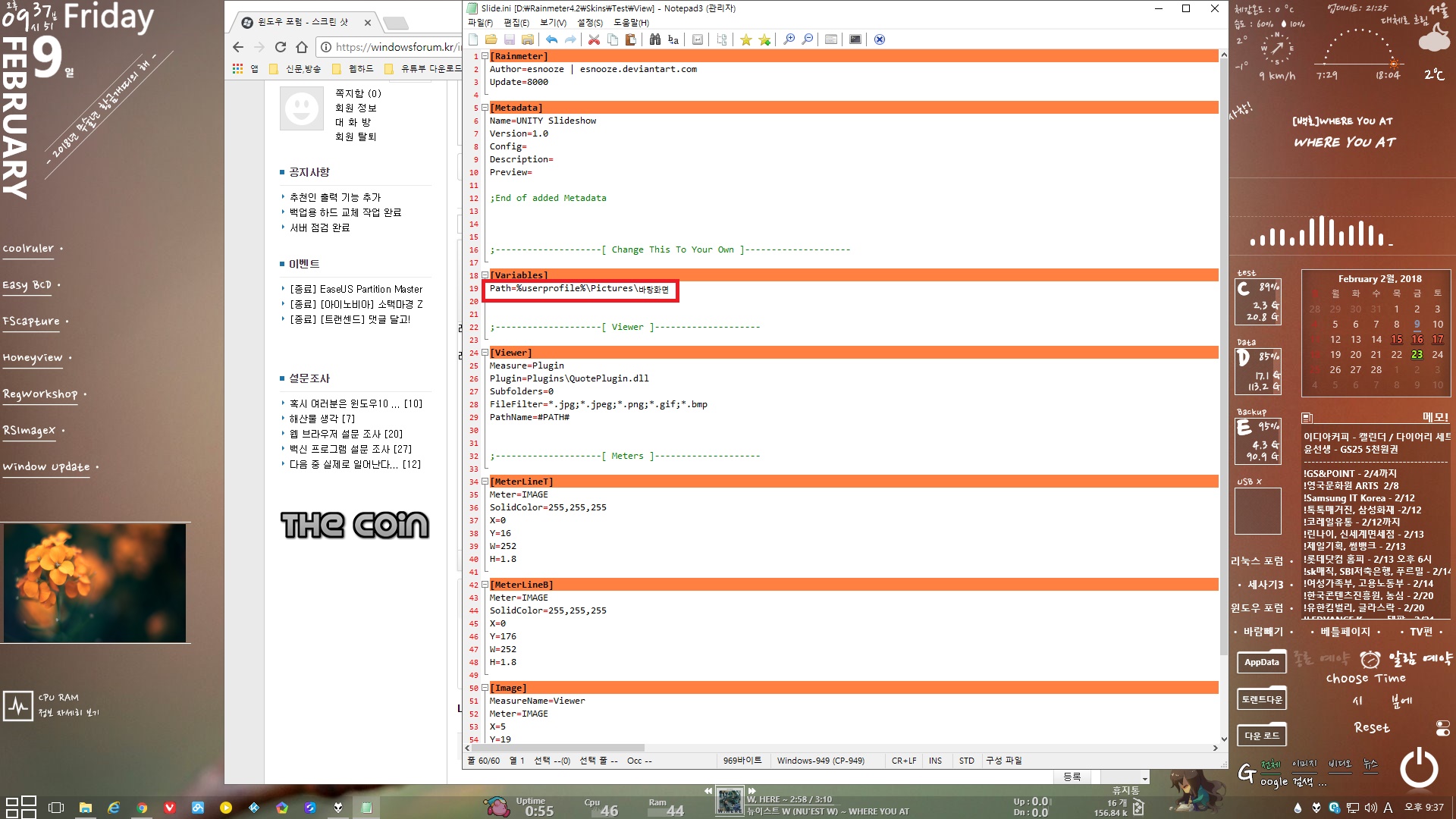Reload the browser page
Screen dimensions: 1456x819
pos(281,47)
